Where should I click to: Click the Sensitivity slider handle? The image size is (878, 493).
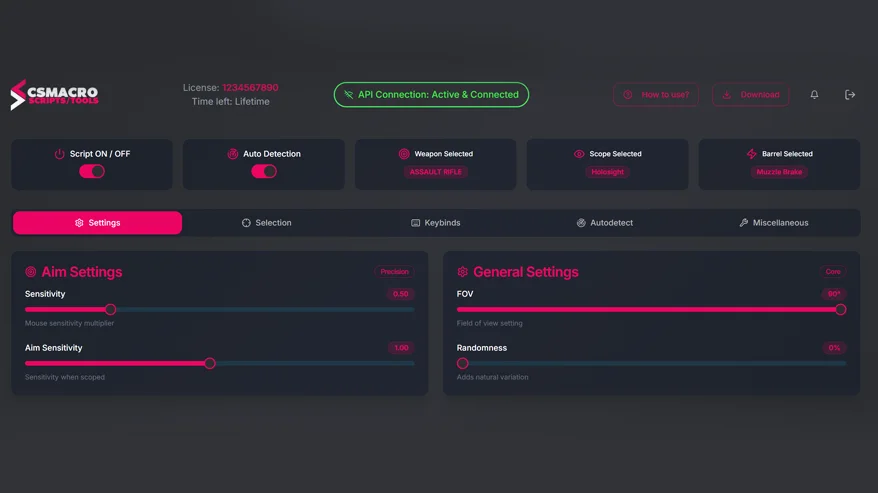click(110, 309)
